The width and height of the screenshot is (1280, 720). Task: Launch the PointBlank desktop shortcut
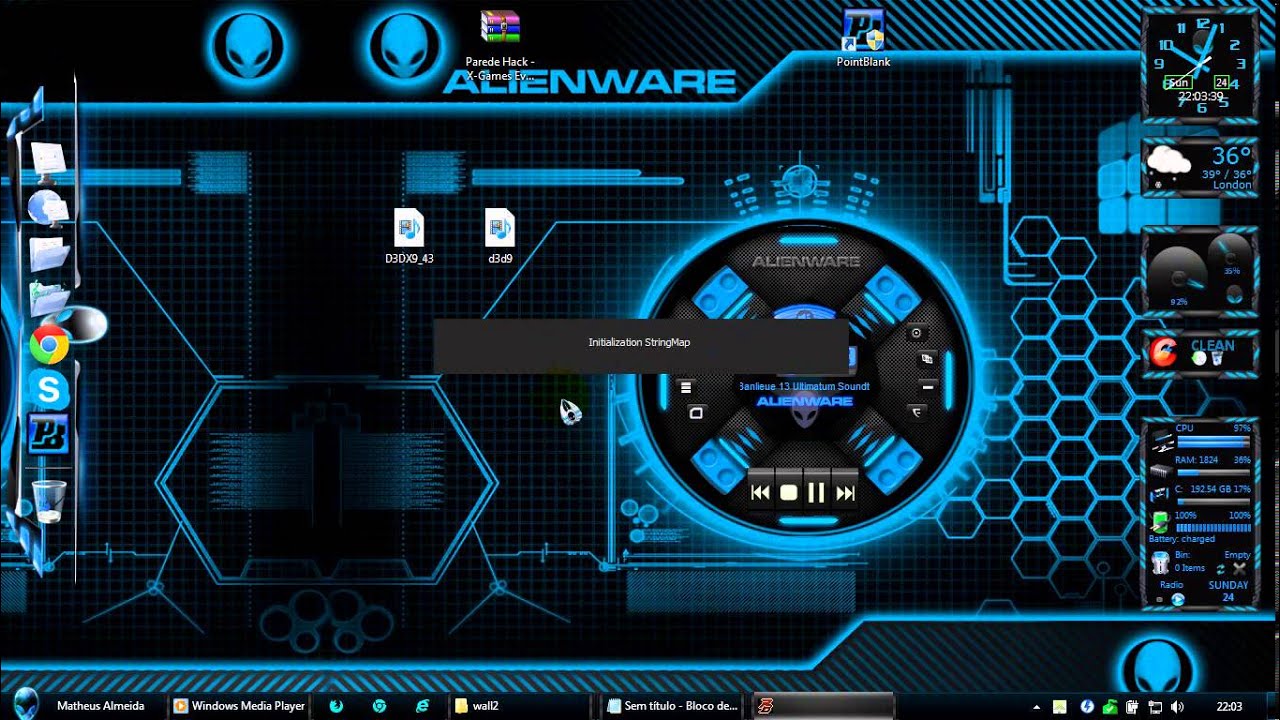point(863,38)
